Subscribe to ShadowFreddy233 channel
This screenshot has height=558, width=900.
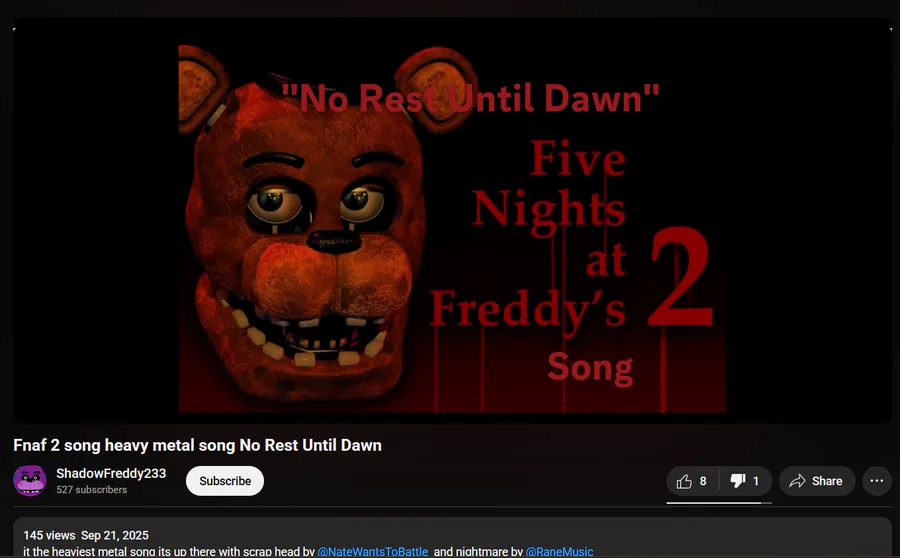[x=225, y=481]
